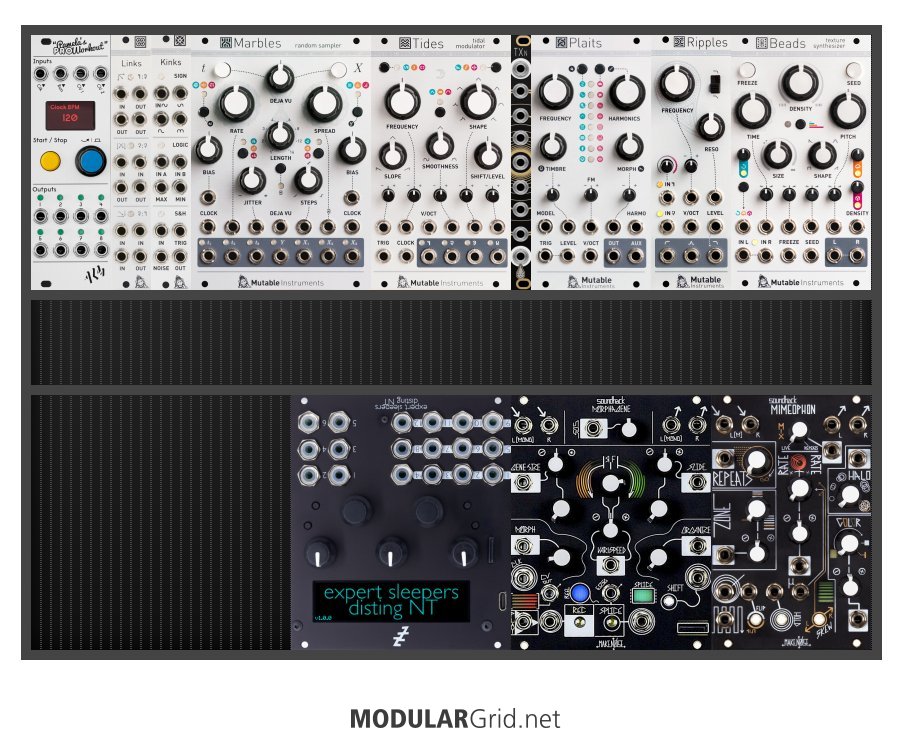Viewport: 912px width, 740px height.
Task: Click the Make Noise logo on Mimeophon
Action: click(797, 643)
